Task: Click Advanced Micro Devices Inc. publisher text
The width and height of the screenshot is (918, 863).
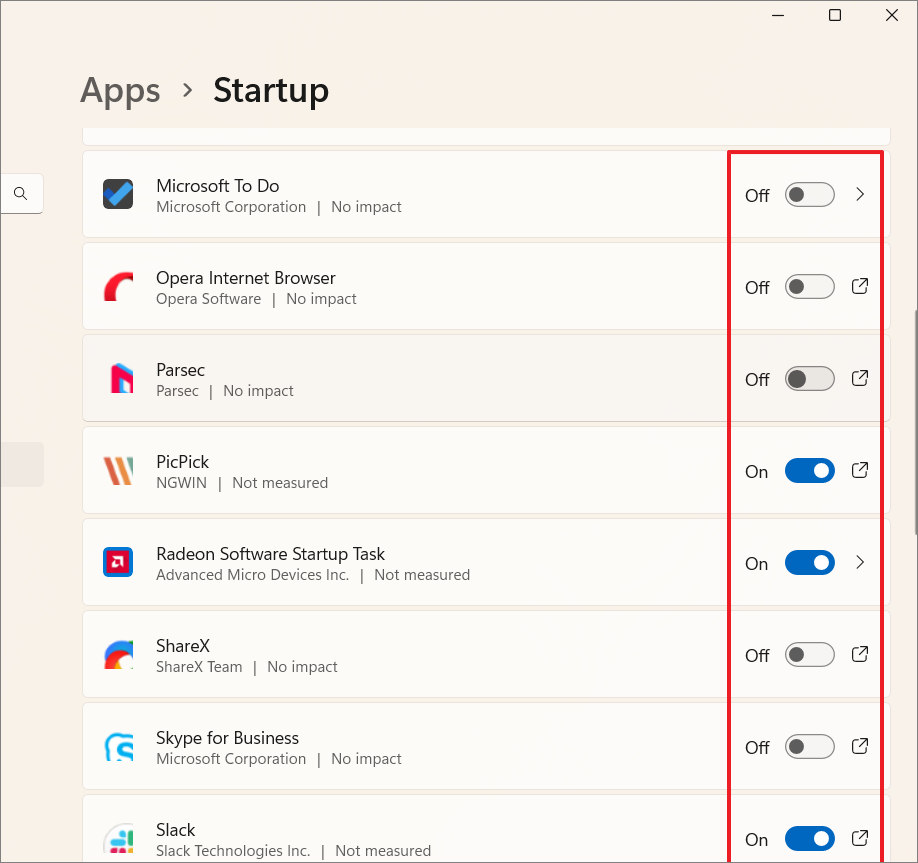Action: [252, 575]
